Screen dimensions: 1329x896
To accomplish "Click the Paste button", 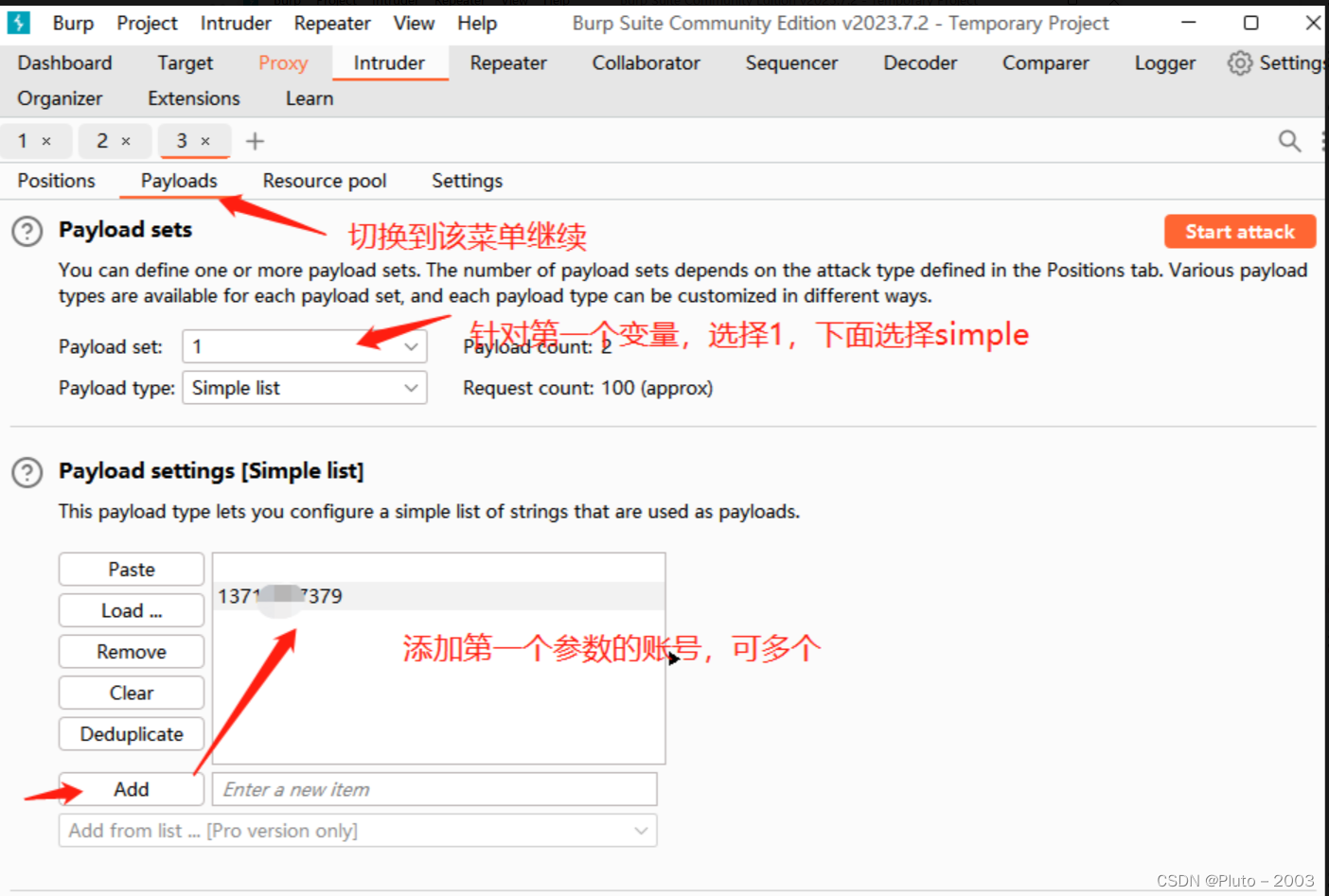I will point(132,570).
